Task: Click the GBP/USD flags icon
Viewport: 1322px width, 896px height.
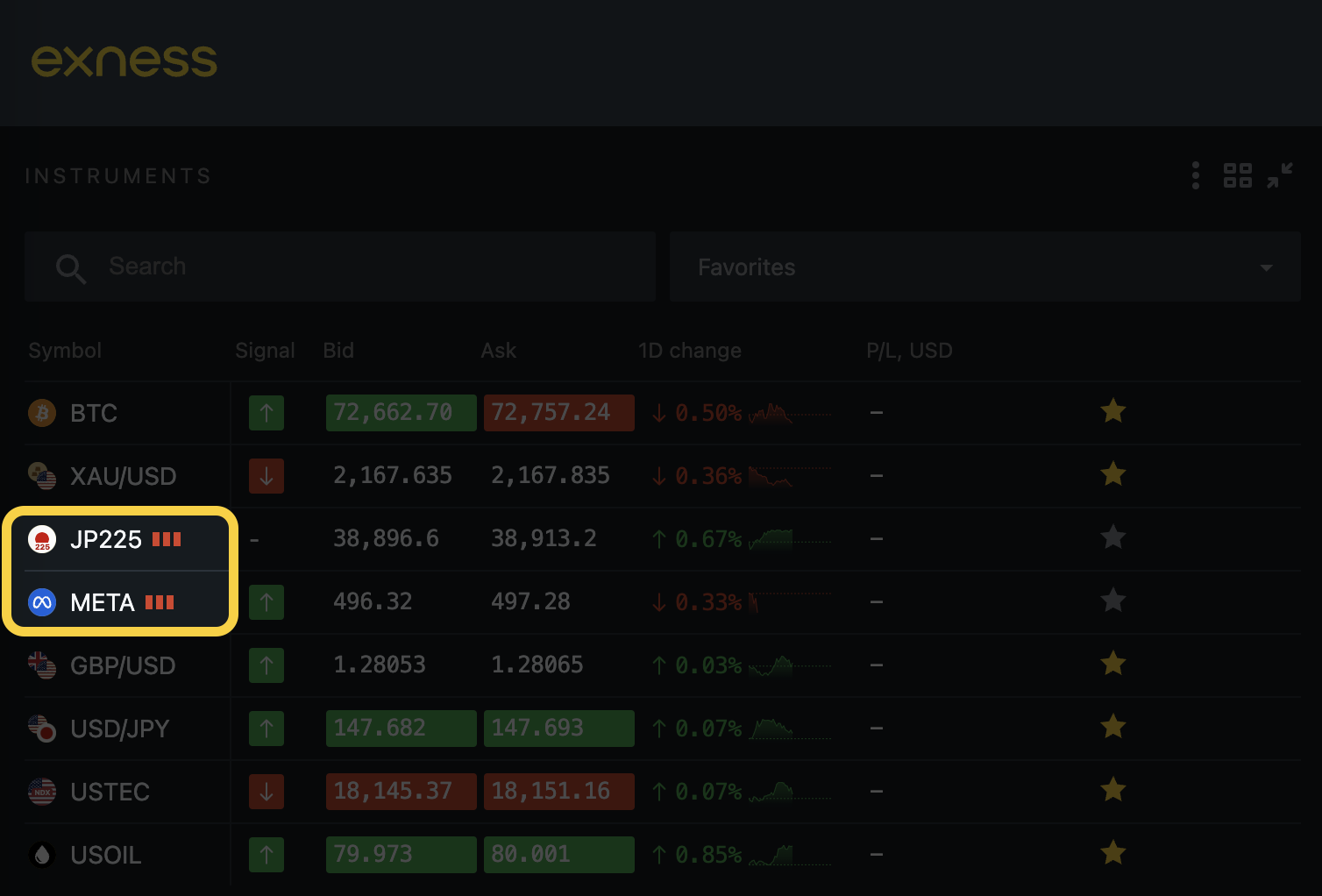Action: click(x=42, y=665)
